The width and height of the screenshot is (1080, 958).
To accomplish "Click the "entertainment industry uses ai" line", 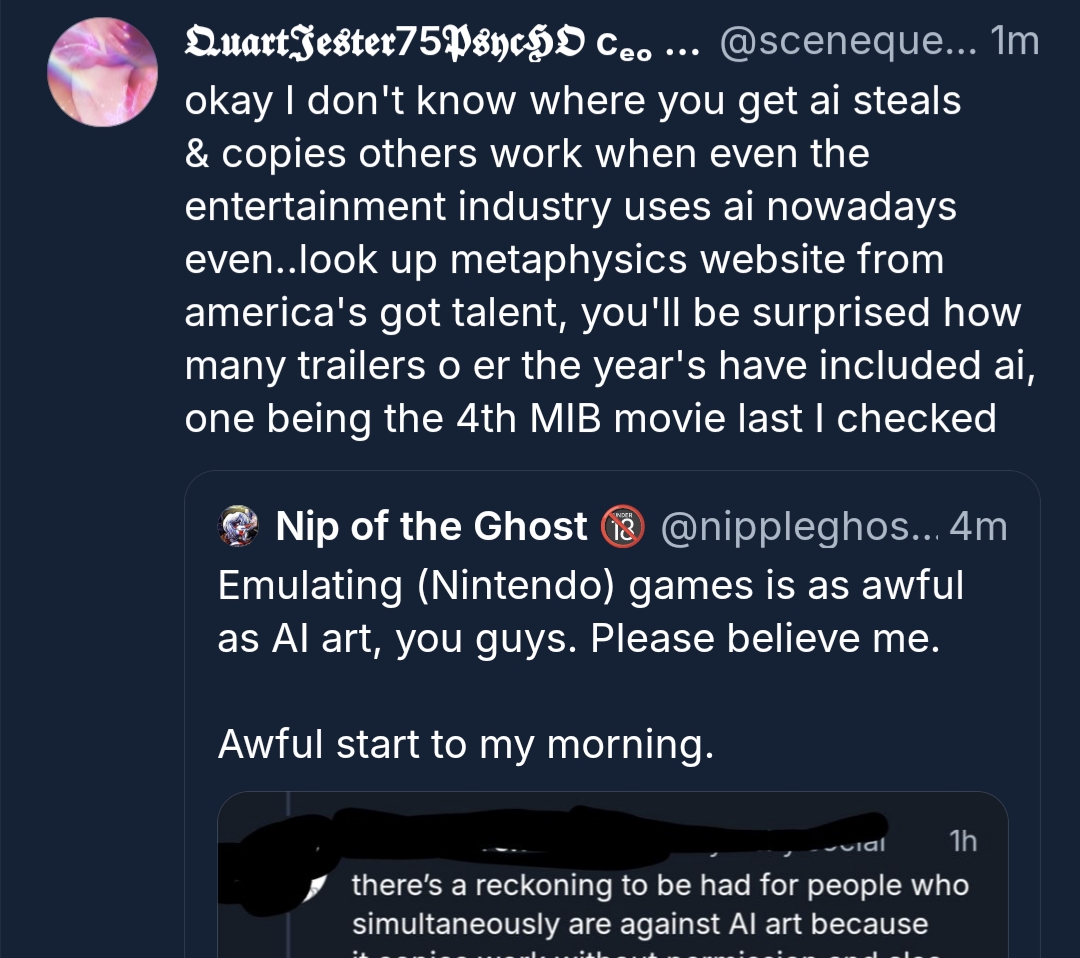I will [x=570, y=206].
